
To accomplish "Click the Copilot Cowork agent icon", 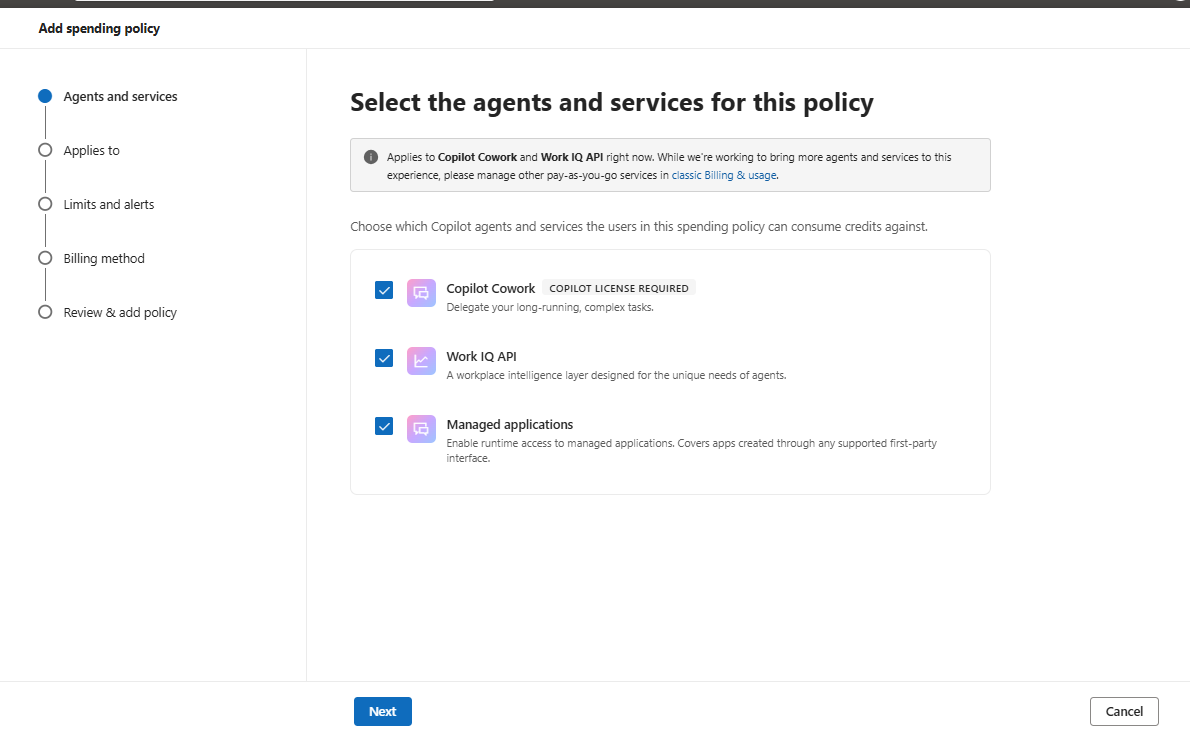I will tap(421, 292).
